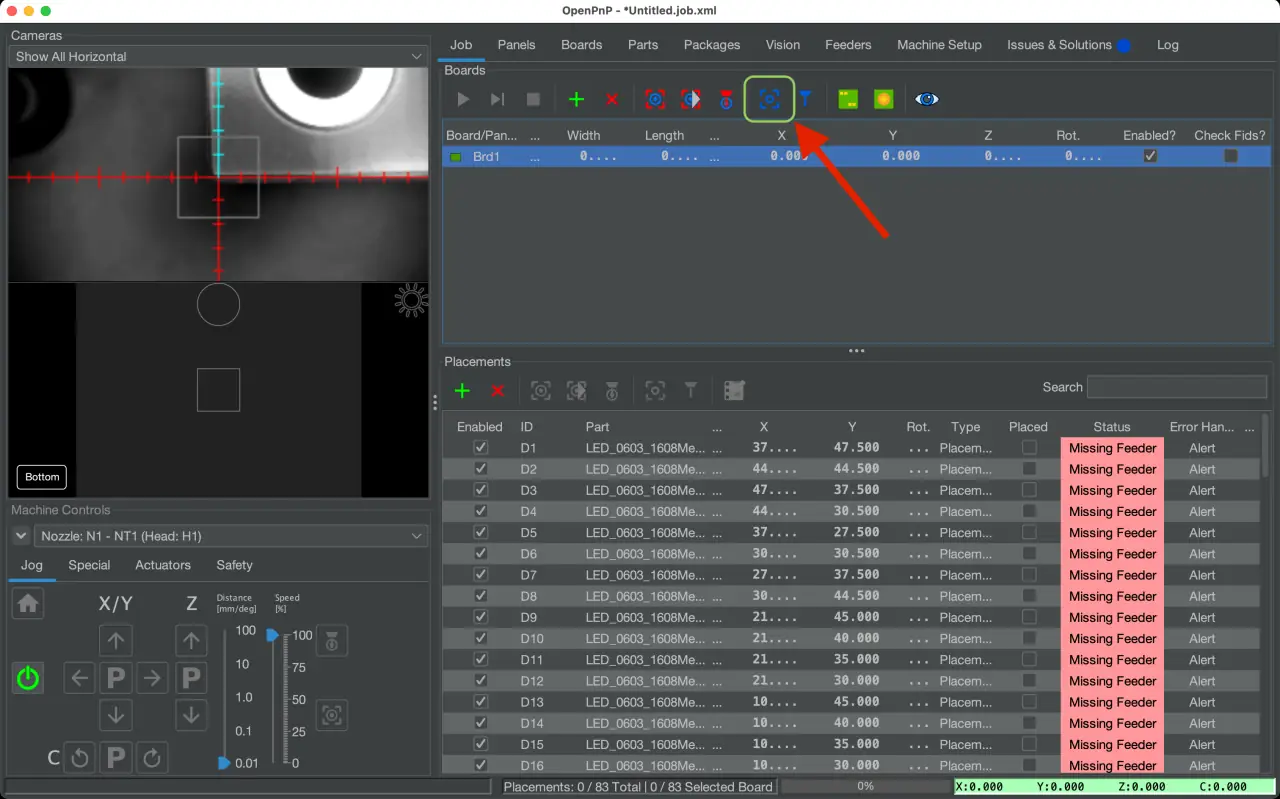Toggle the Placed checkbox for D1
Image resolution: width=1280 pixels, height=799 pixels.
pos(1028,448)
